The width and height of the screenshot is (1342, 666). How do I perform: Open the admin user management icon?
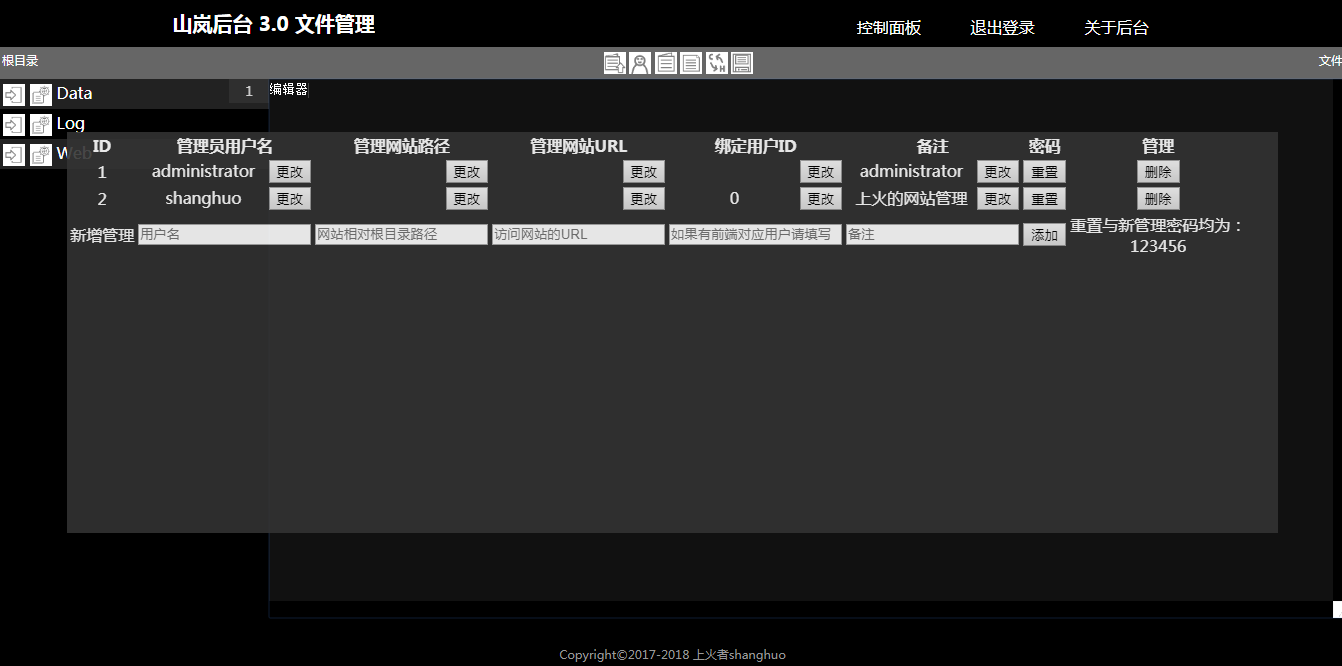(640, 63)
